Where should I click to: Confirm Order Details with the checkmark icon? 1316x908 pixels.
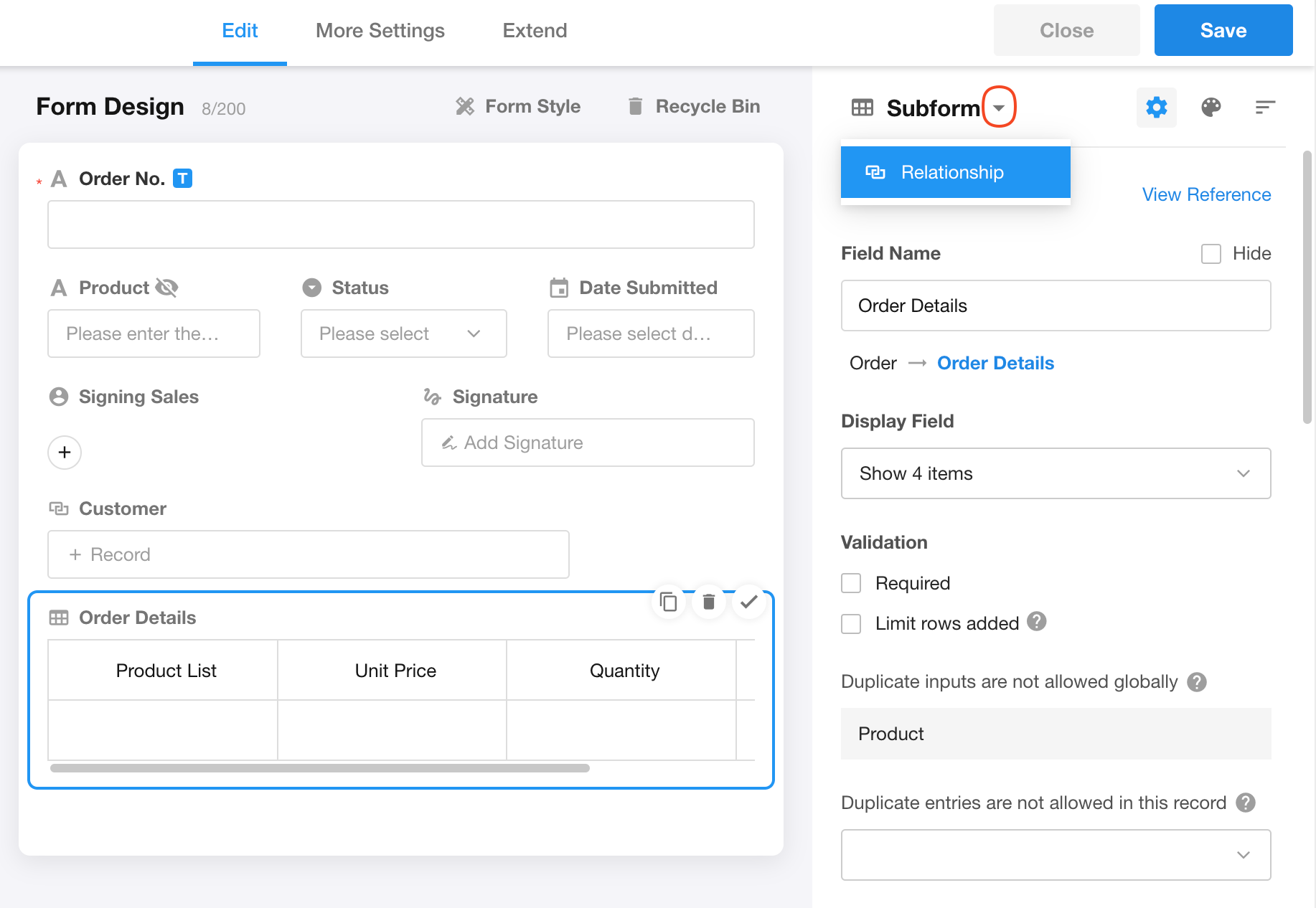click(748, 602)
